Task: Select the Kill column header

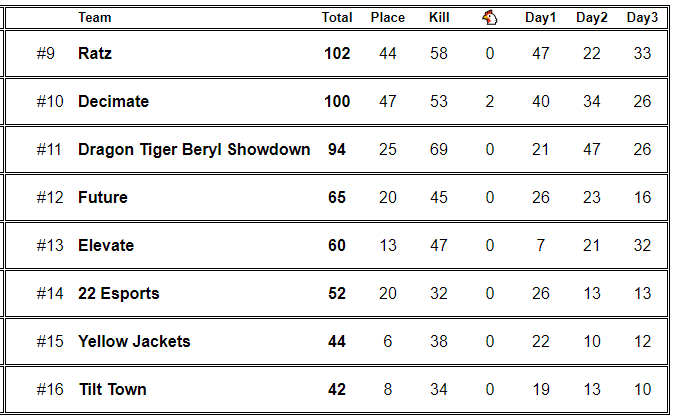Action: pyautogui.click(x=439, y=17)
